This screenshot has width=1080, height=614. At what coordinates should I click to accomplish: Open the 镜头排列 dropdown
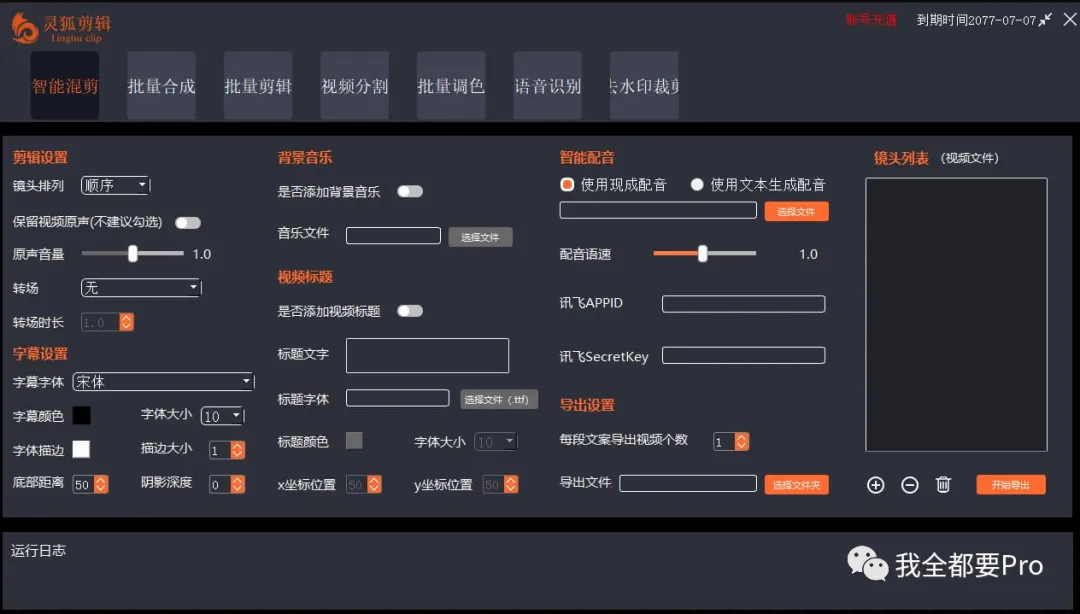115,185
